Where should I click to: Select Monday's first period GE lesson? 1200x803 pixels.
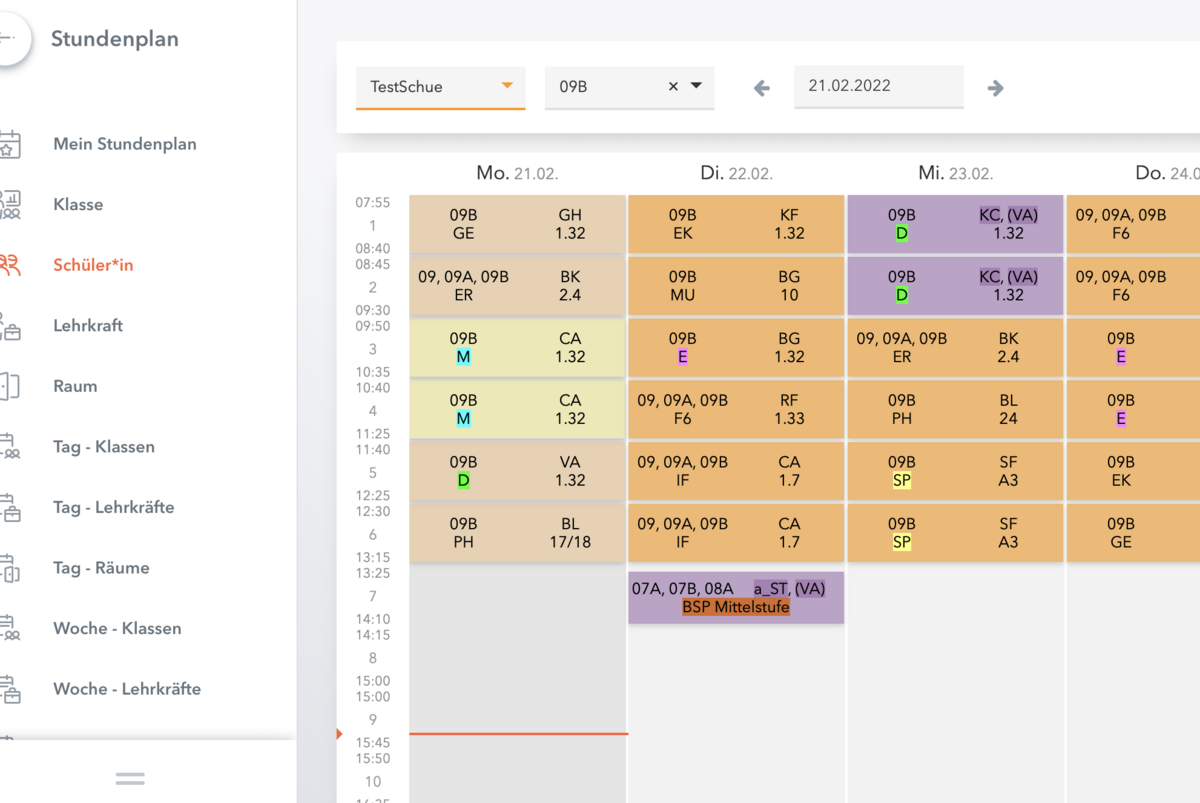coord(517,224)
